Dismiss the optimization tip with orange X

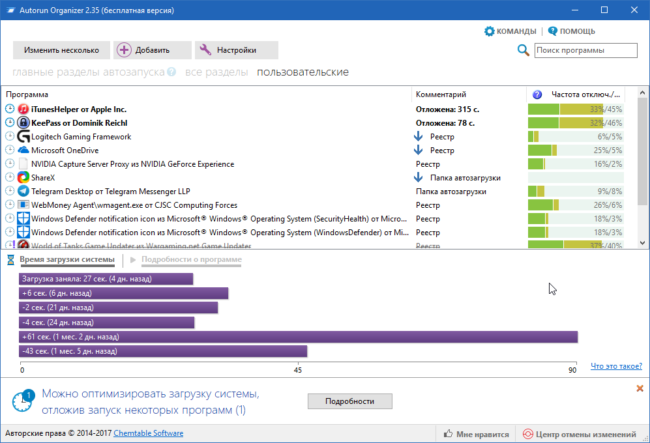click(x=640, y=388)
